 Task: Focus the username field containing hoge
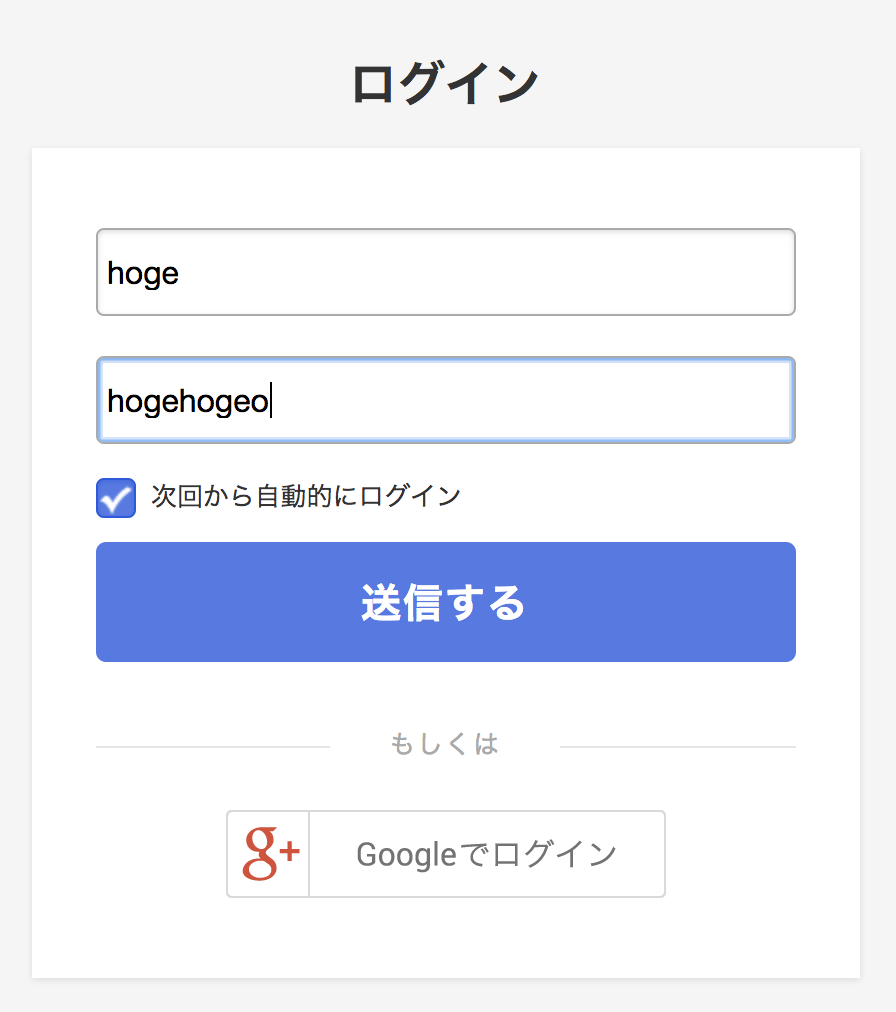[445, 272]
